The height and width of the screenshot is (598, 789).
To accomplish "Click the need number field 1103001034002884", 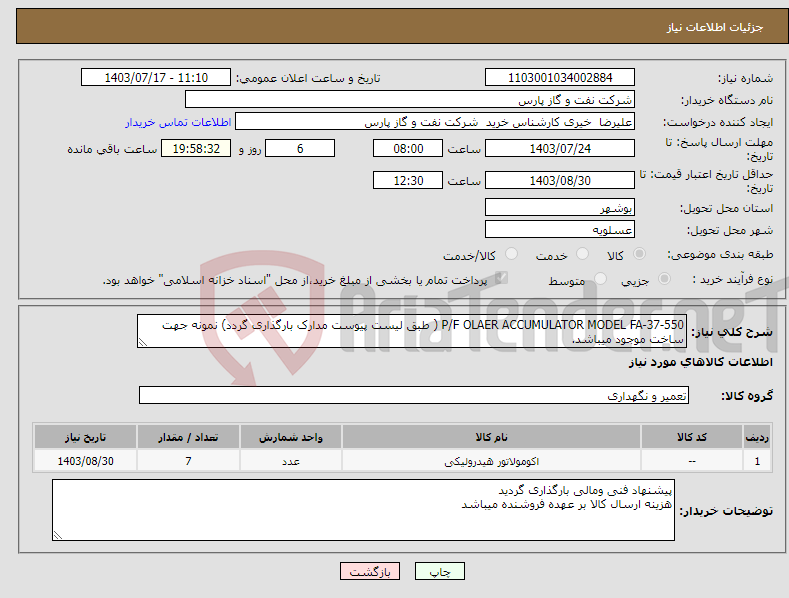I will point(560,78).
